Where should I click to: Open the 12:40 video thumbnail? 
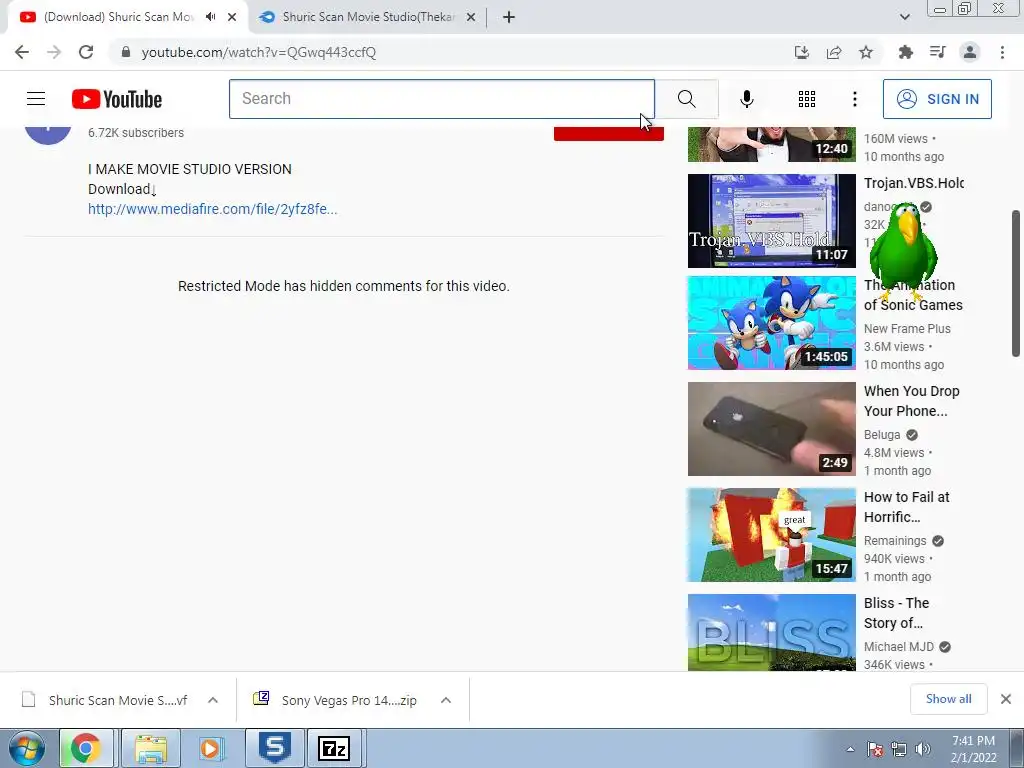pos(771,144)
